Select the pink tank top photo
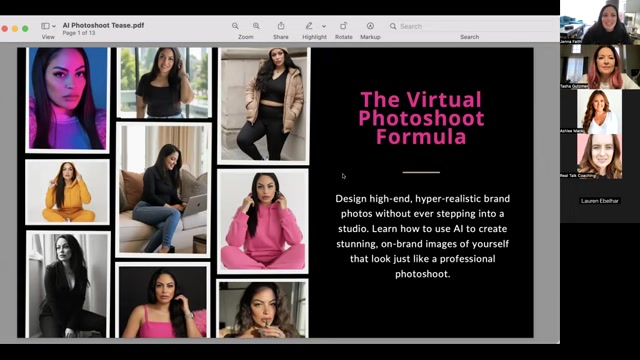 pos(163,300)
